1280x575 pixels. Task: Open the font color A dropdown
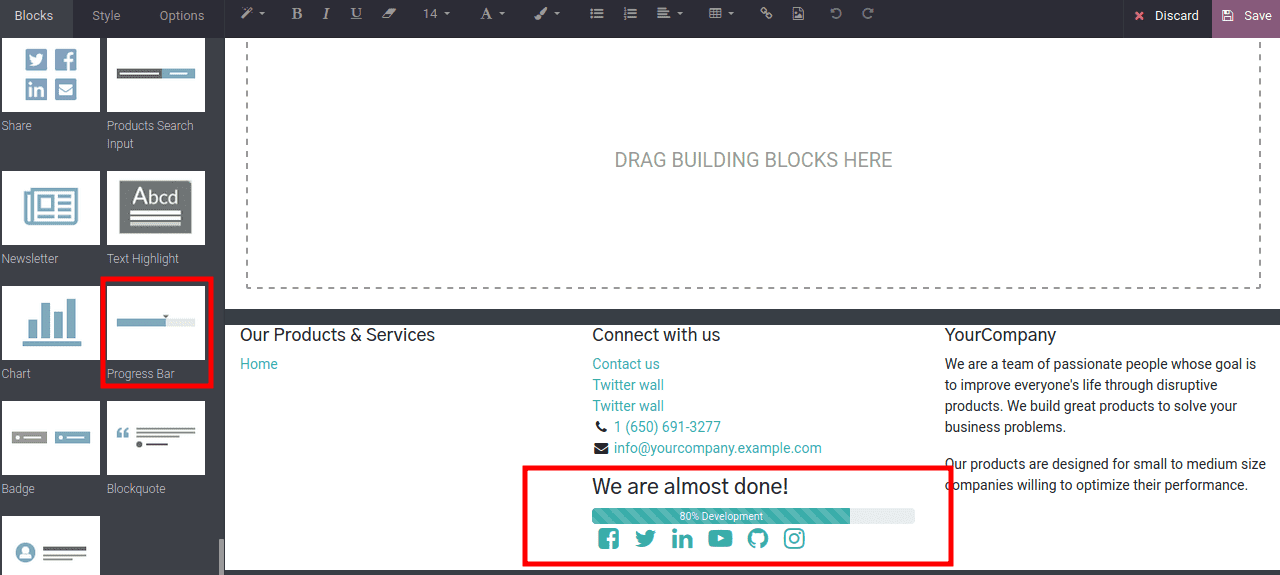pos(492,14)
